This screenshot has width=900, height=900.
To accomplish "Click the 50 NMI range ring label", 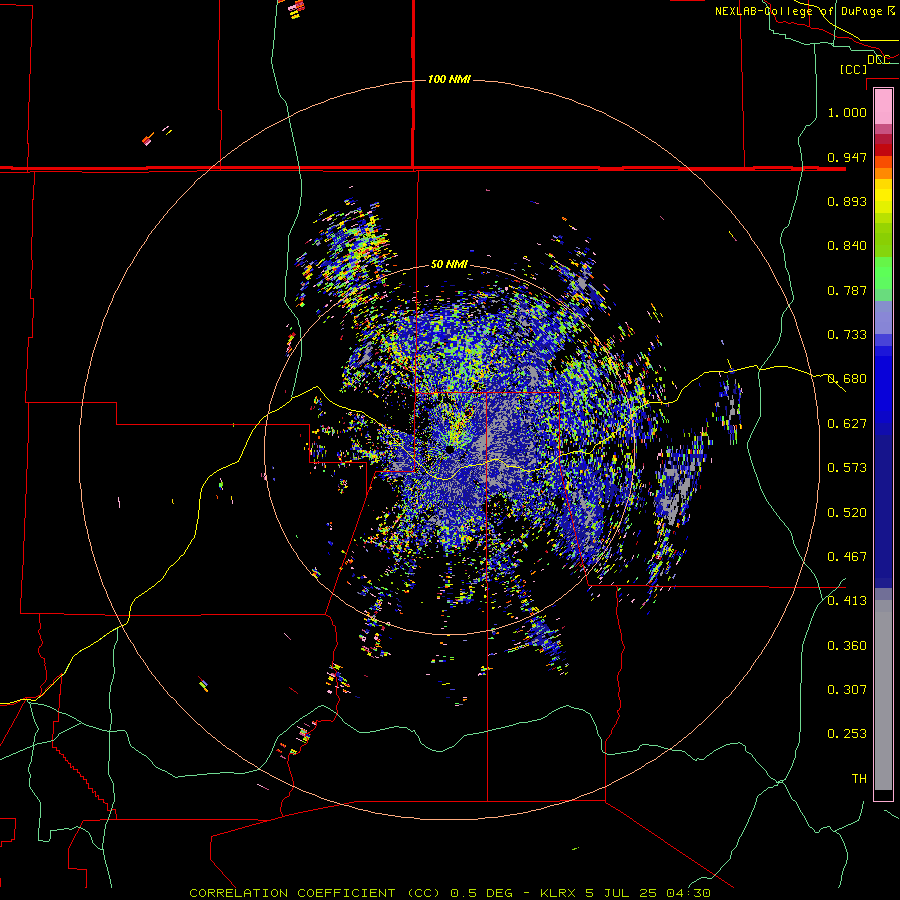I will (449, 264).
